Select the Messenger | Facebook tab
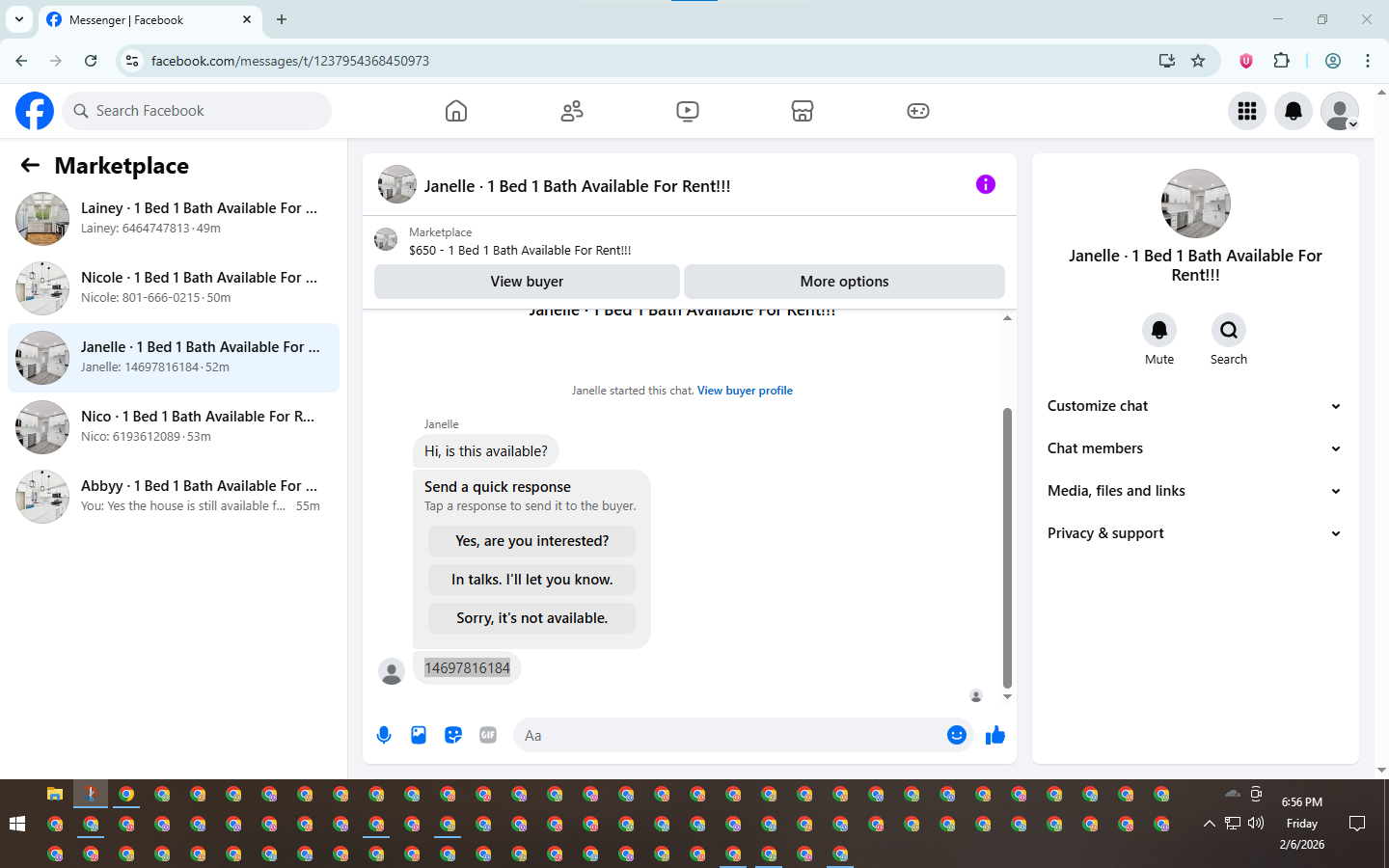Viewport: 1389px width, 868px height. (150, 19)
